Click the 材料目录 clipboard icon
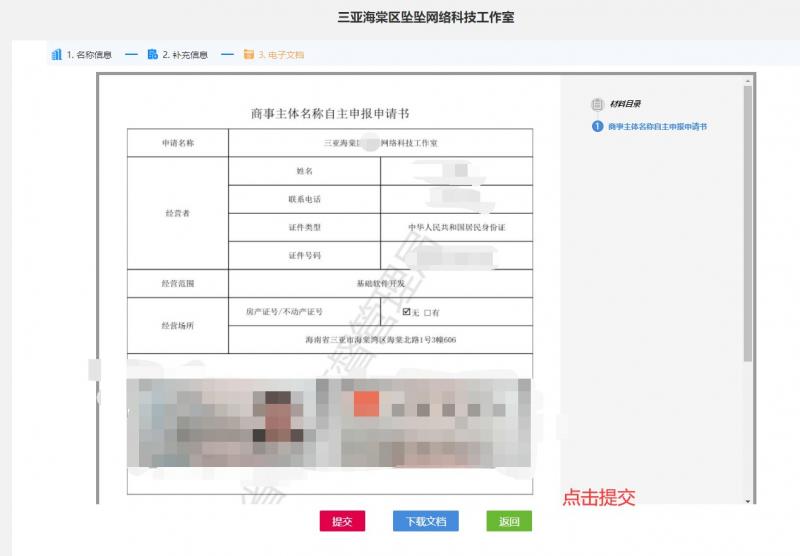Image resolution: width=800 pixels, height=556 pixels. click(x=598, y=104)
